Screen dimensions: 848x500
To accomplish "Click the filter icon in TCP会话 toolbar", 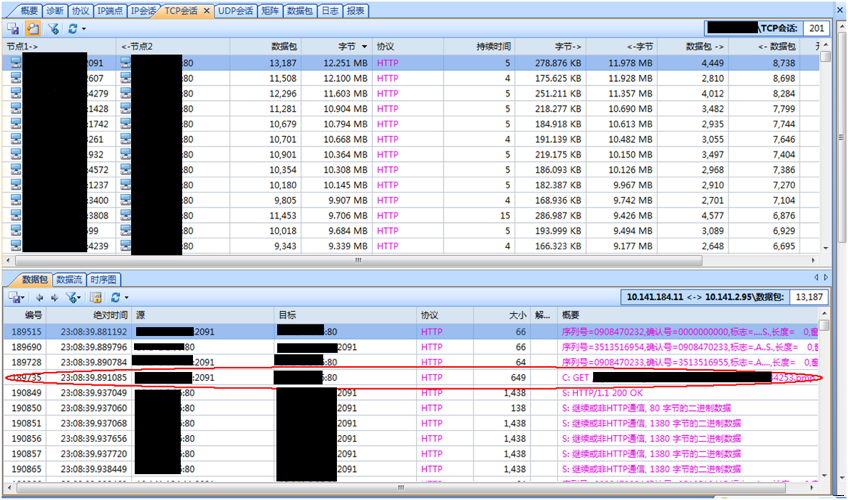I will pos(53,29).
